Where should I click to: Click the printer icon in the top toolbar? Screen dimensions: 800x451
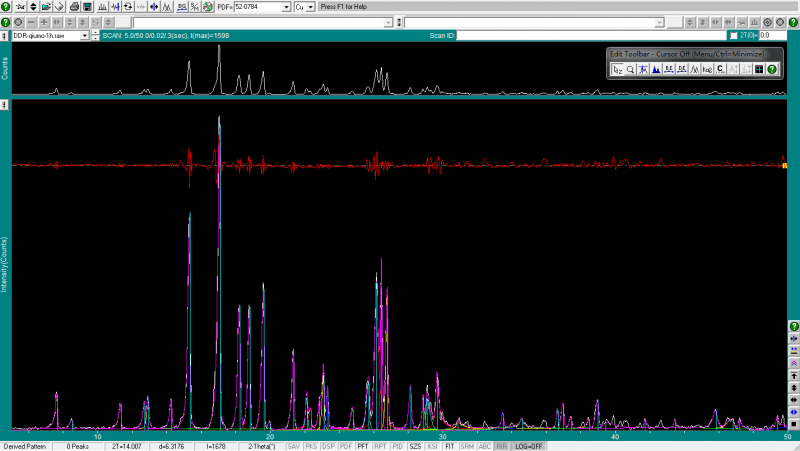(x=74, y=7)
